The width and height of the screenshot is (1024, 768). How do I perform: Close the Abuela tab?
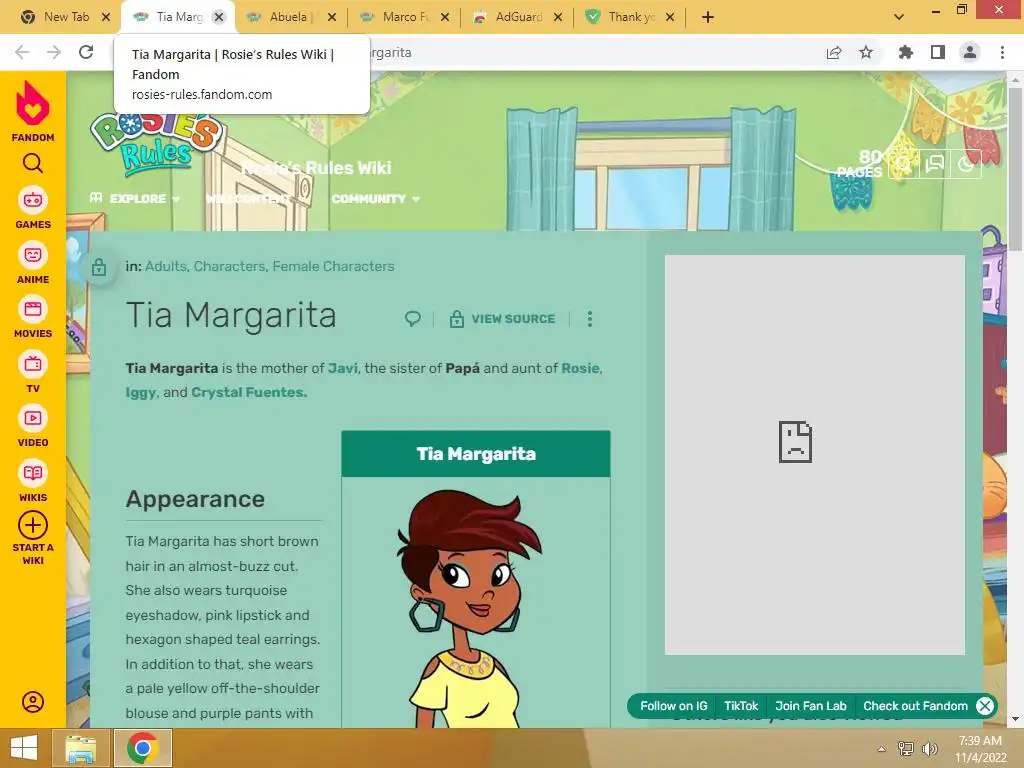coord(332,17)
